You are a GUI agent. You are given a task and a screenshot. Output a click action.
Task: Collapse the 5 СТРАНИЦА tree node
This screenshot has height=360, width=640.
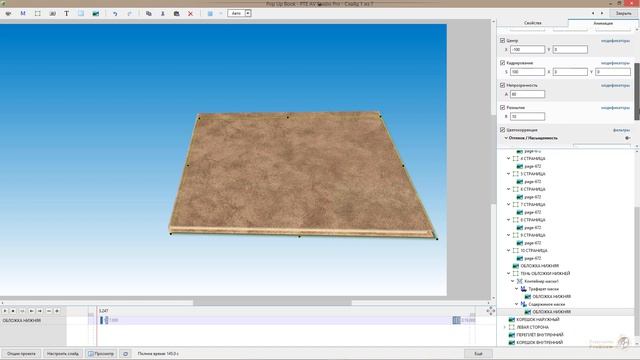[509, 174]
